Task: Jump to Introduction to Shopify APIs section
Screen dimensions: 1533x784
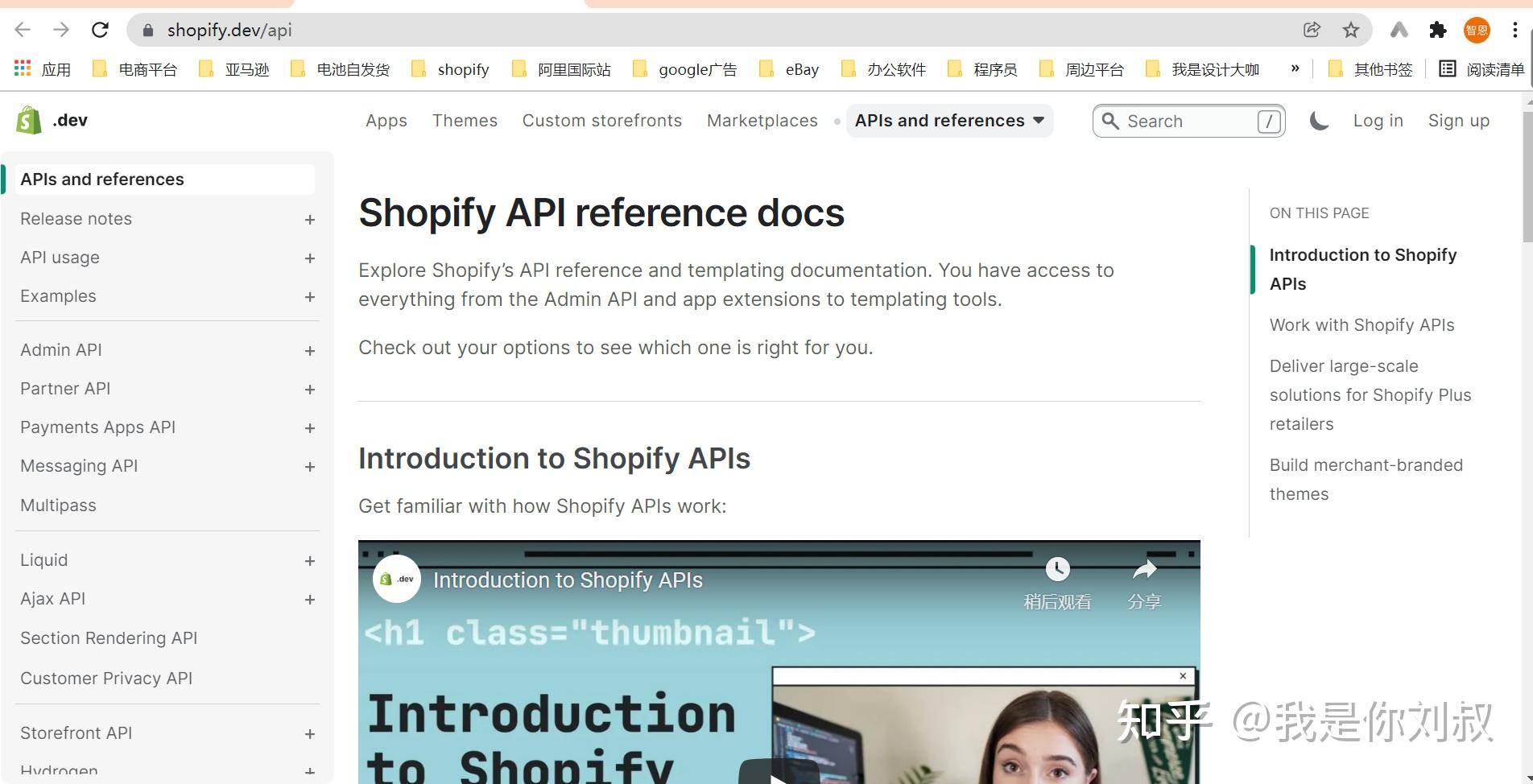Action: pyautogui.click(x=1363, y=270)
